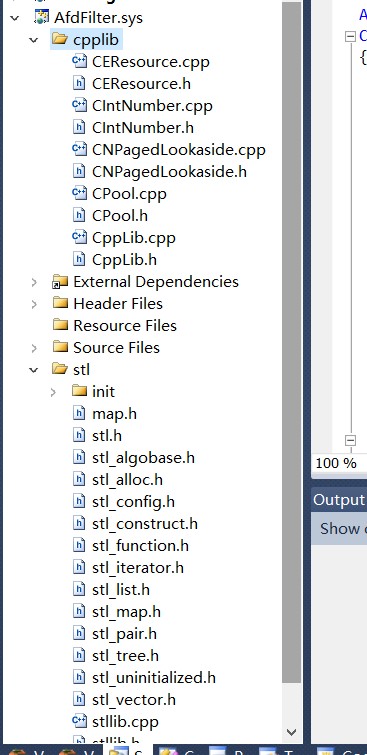Expand the init subfolder
The image size is (367, 755).
point(53,392)
